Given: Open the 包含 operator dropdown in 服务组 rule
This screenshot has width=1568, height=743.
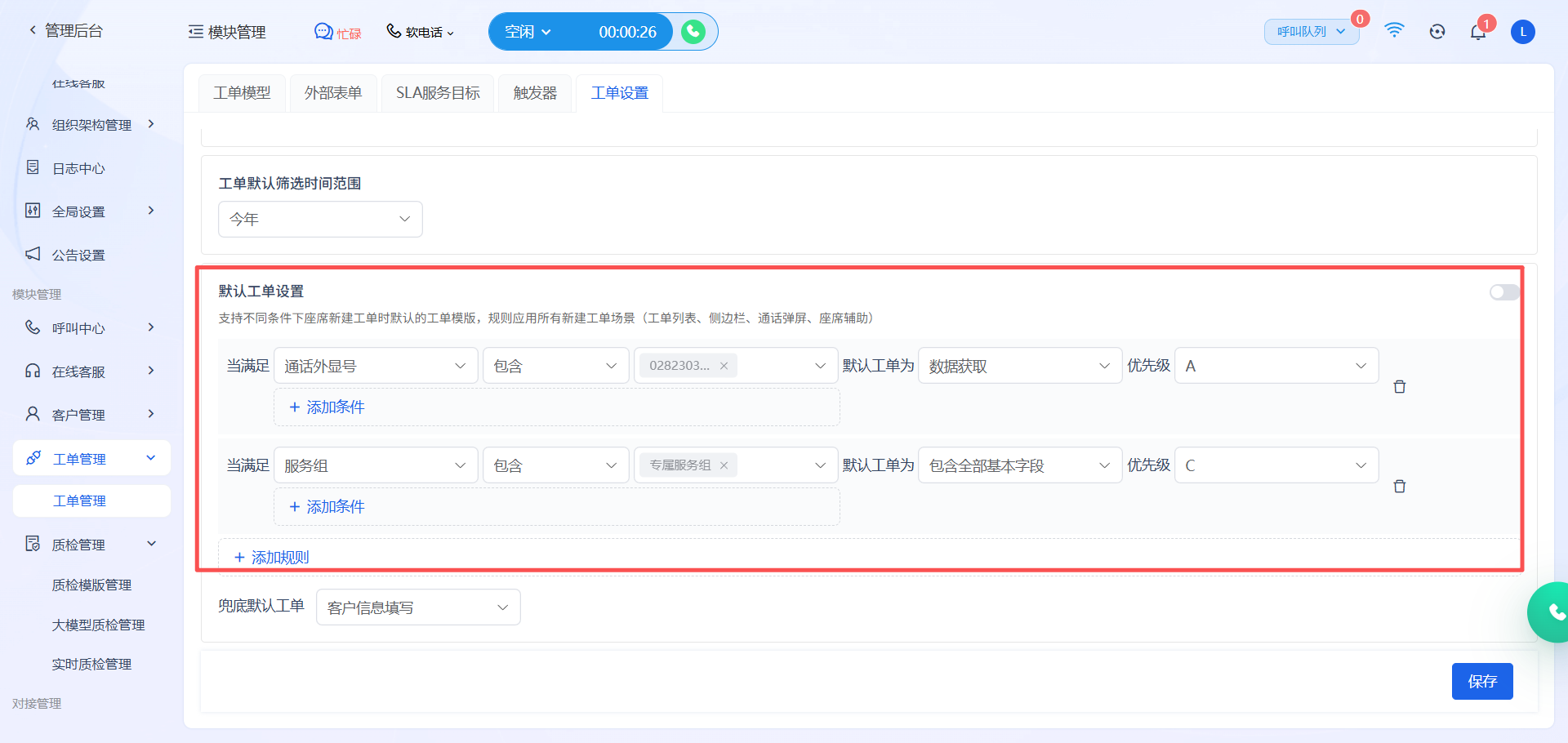Looking at the screenshot, I should pos(555,465).
